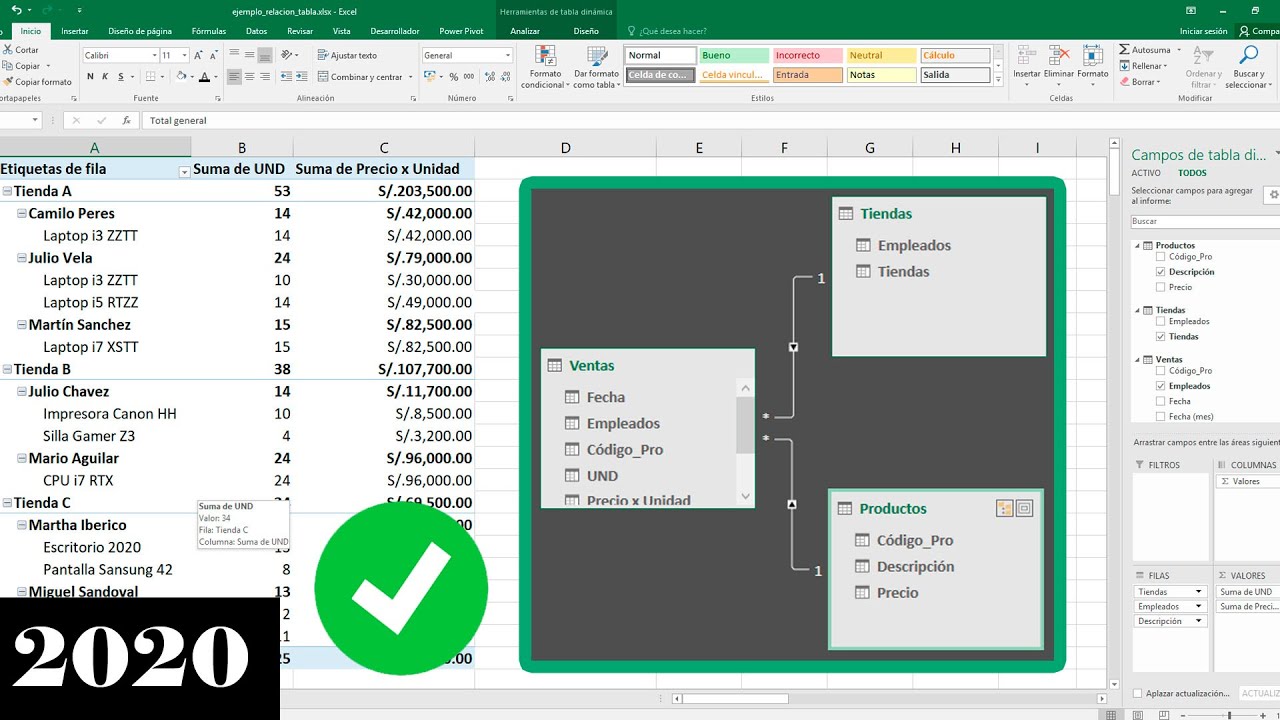This screenshot has height=720, width=1280.
Task: Check Código_Pro under Productos
Action: pos(1160,257)
